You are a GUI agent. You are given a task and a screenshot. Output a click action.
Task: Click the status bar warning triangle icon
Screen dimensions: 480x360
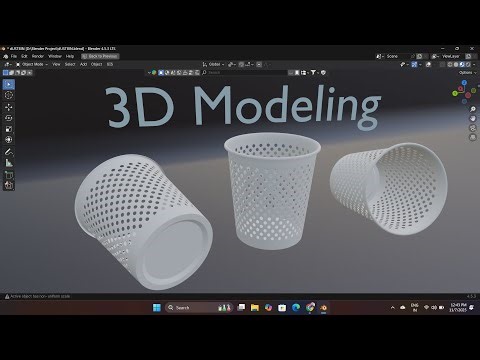tap(7, 296)
